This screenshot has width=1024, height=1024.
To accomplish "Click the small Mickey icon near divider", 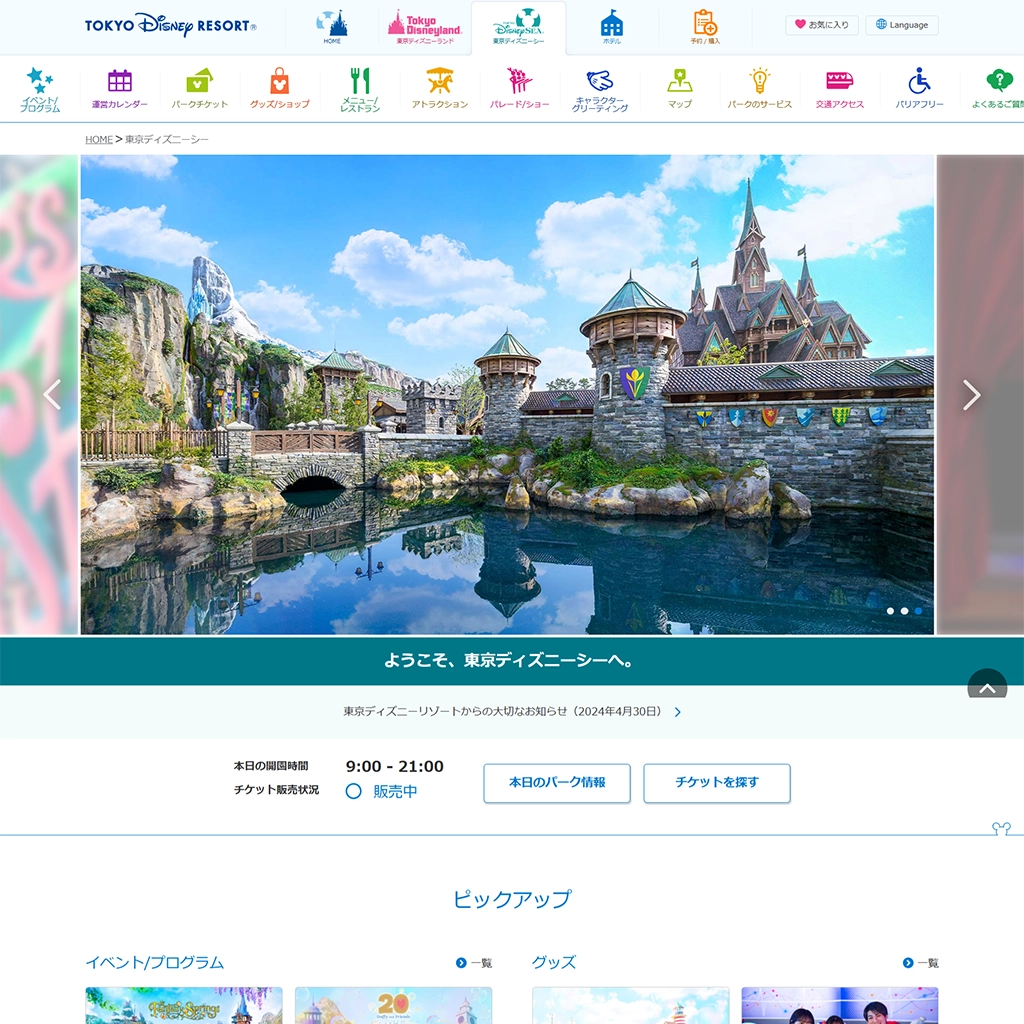I will (x=1001, y=828).
